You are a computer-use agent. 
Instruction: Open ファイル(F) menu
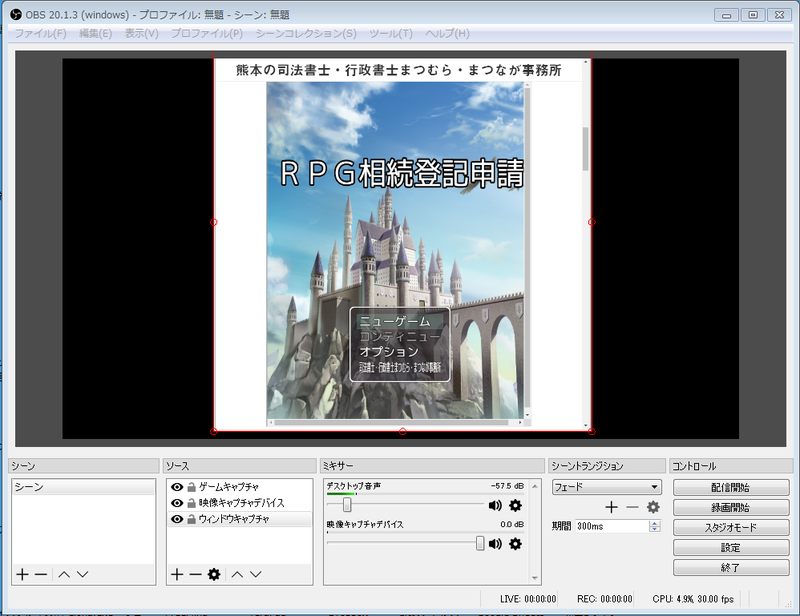click(40, 34)
